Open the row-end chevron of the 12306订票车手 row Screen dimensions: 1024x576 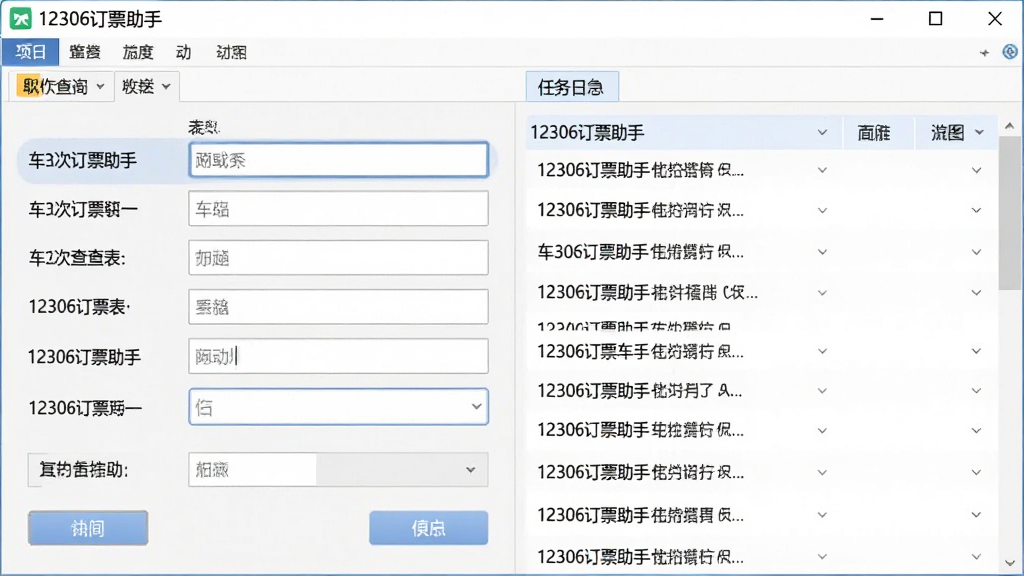pos(976,351)
